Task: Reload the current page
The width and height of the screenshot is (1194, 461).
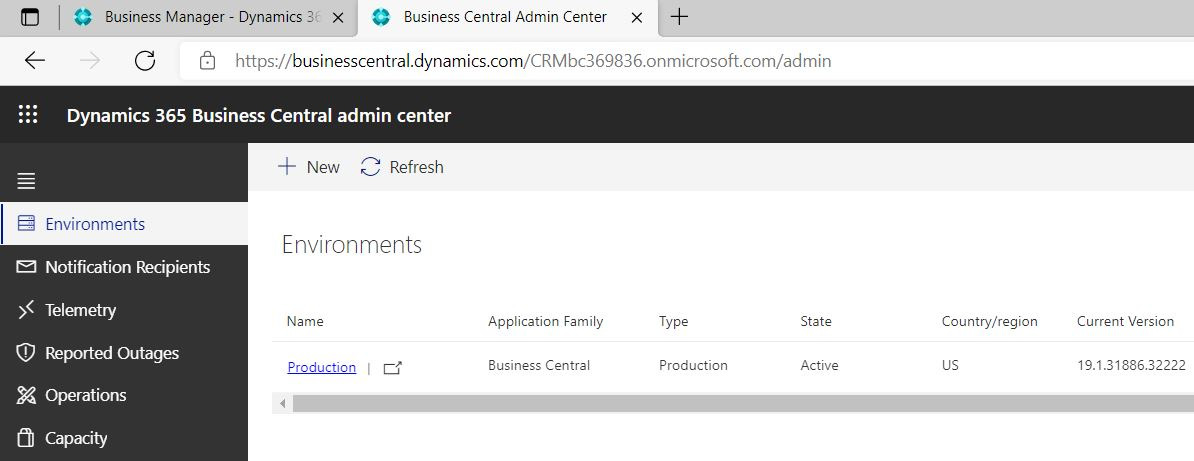Action: [x=145, y=61]
